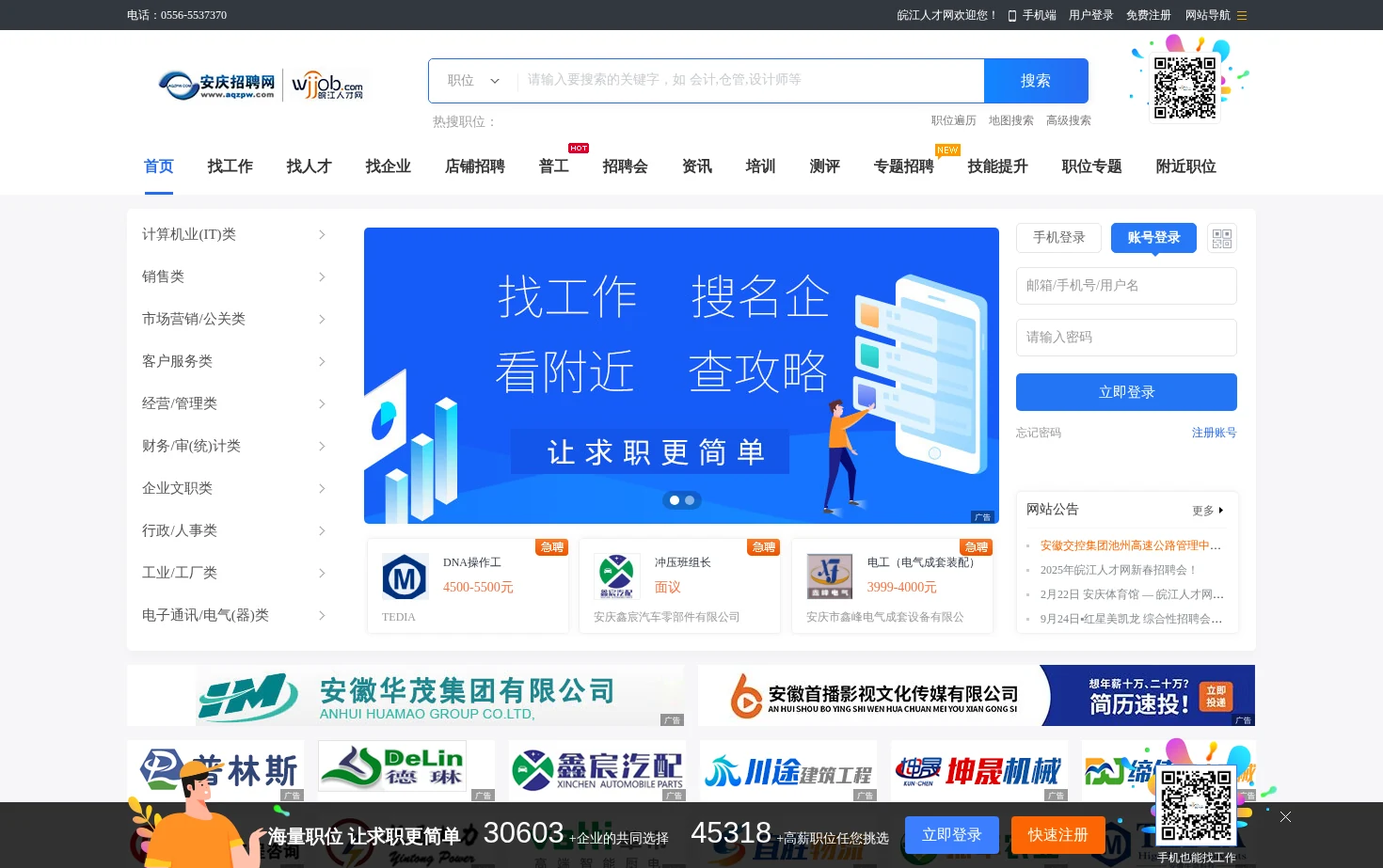The height and width of the screenshot is (868, 1383).
Task: Click the 职位遍历 link
Action: pos(954,120)
